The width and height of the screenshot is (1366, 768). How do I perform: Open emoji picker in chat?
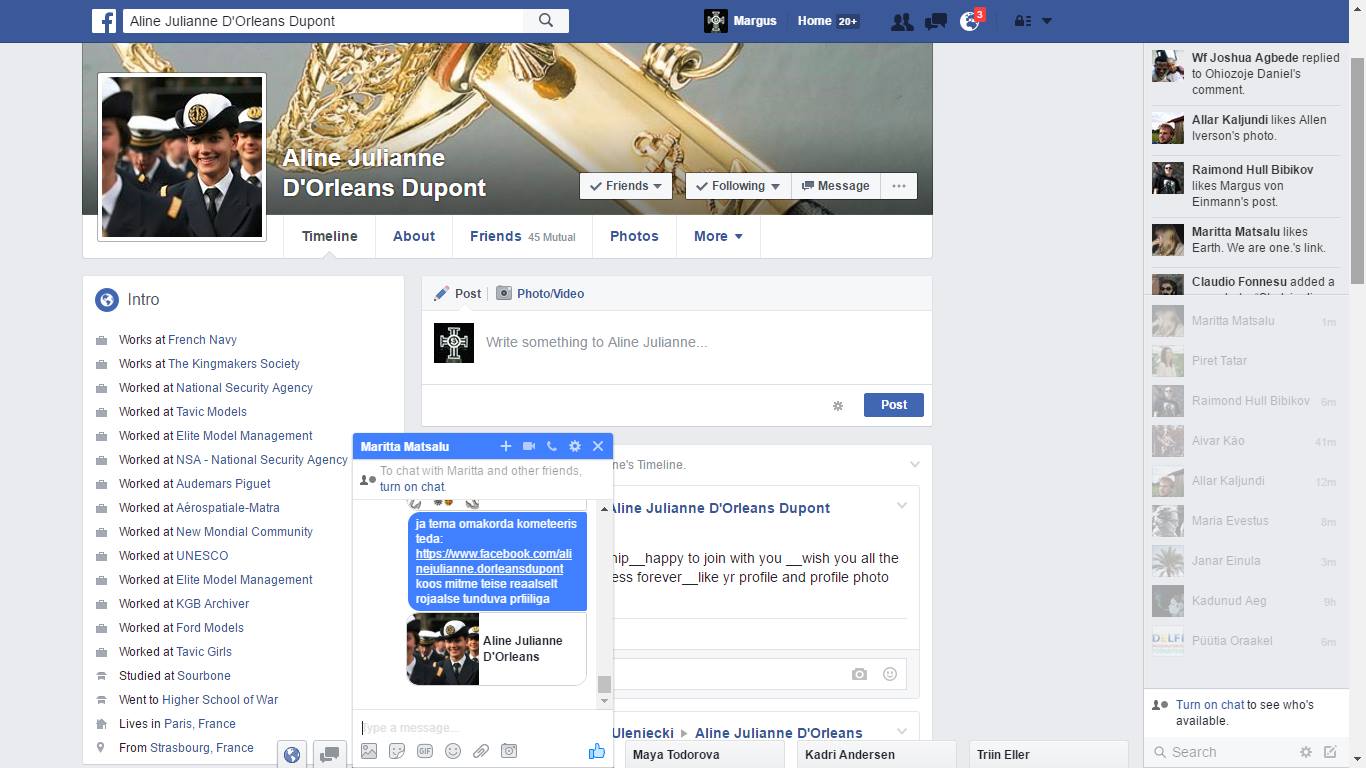pyautogui.click(x=453, y=751)
